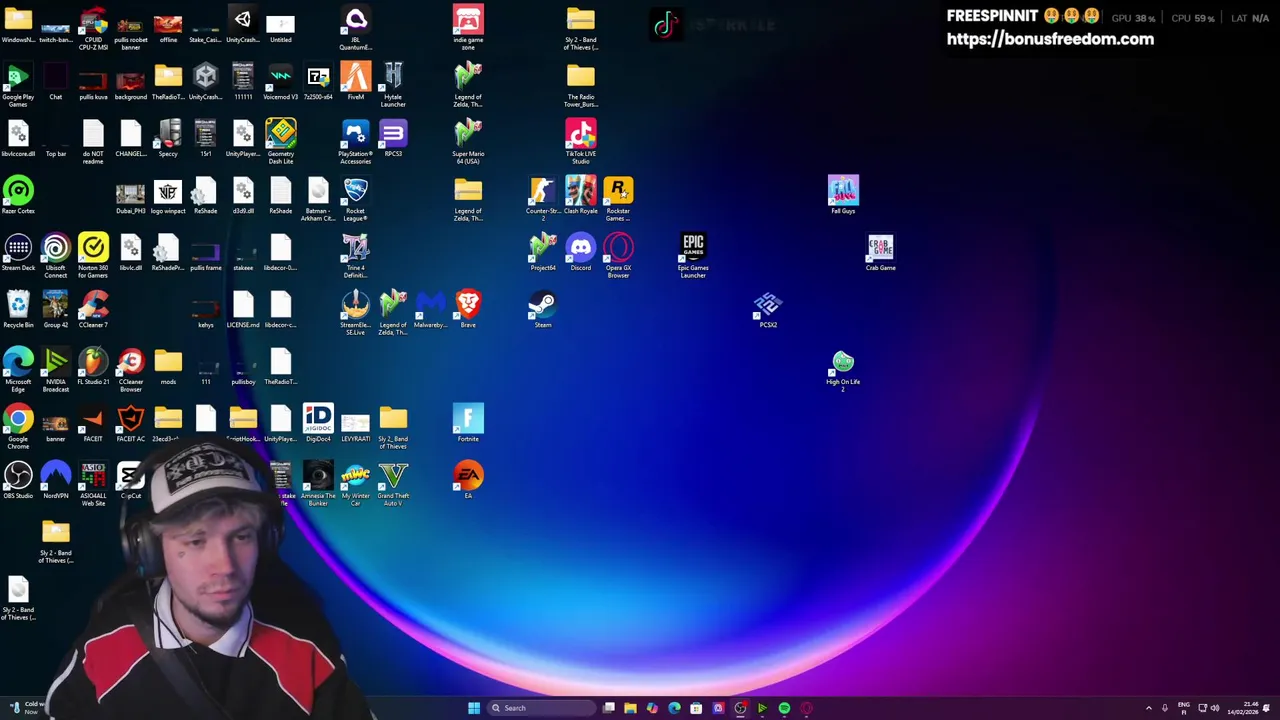1280x720 pixels.
Task: Select the JBL QuantumEngine icon
Action: [x=356, y=28]
